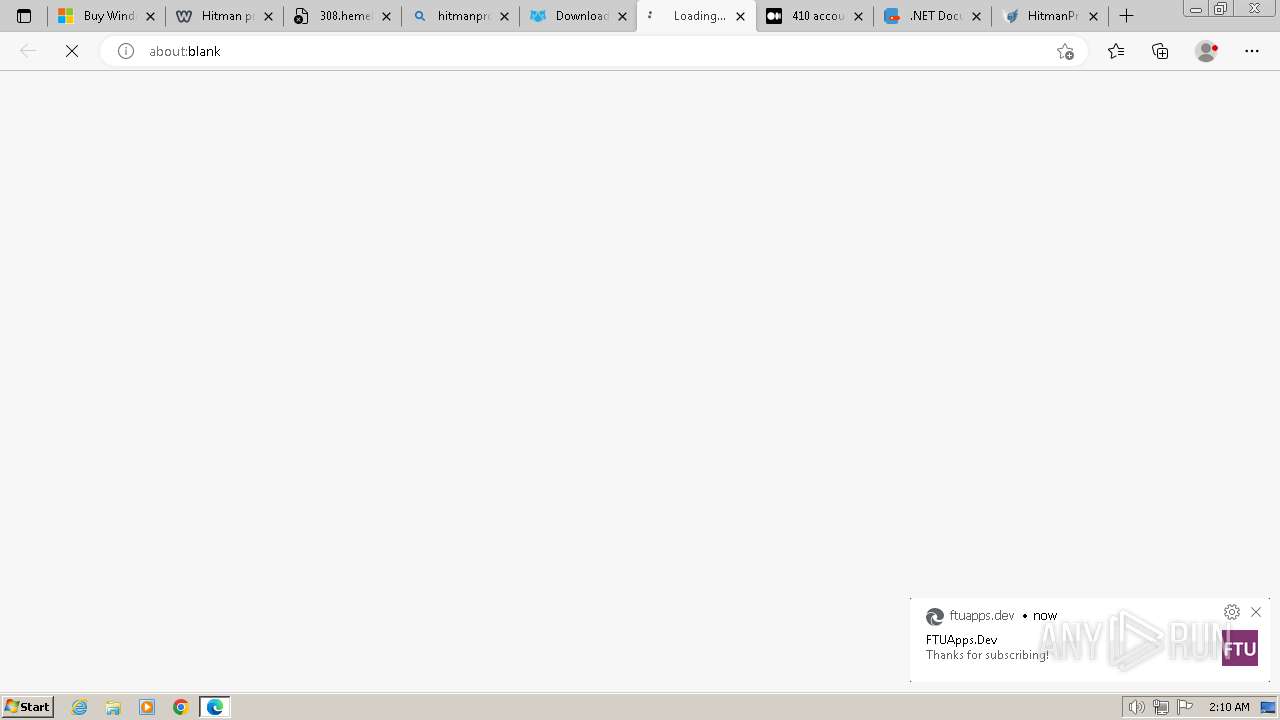Viewport: 1280px width, 720px height.
Task: Open the Start menu
Action: 27,707
